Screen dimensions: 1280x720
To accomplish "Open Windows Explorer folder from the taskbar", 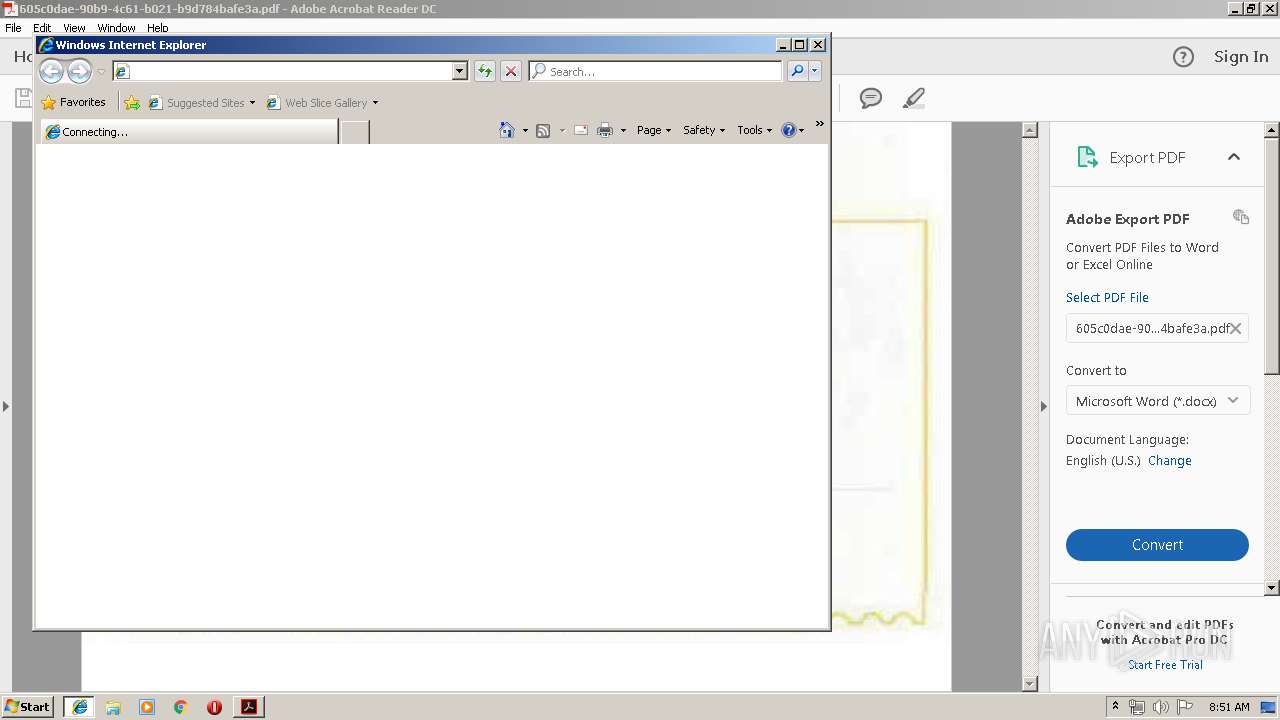I will 113,707.
